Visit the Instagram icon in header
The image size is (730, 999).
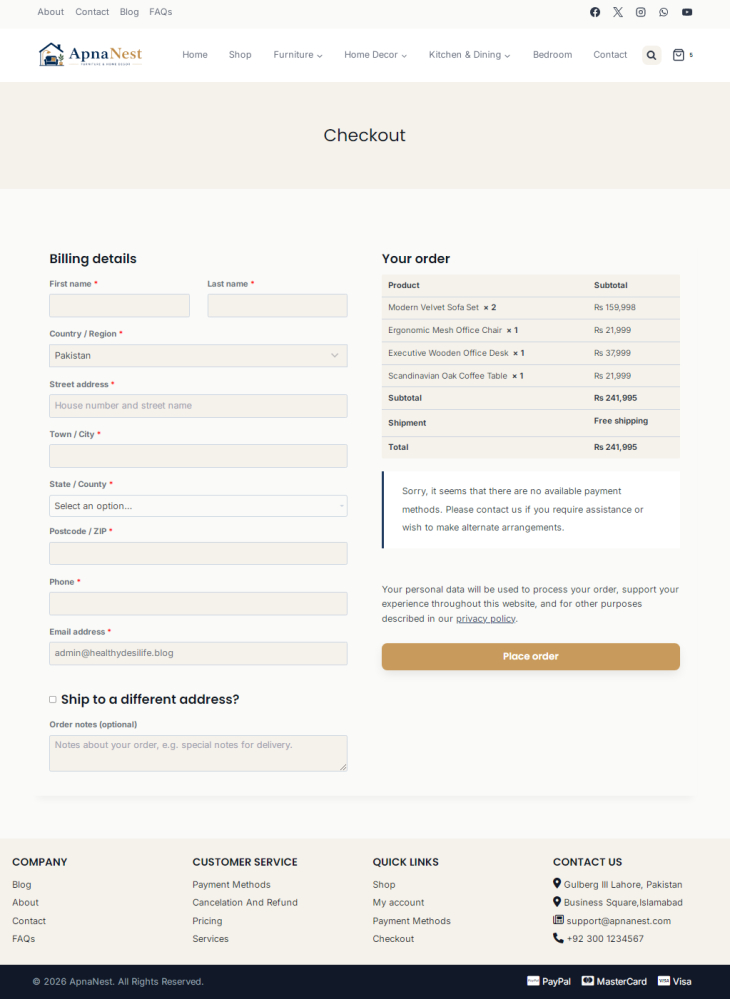641,12
